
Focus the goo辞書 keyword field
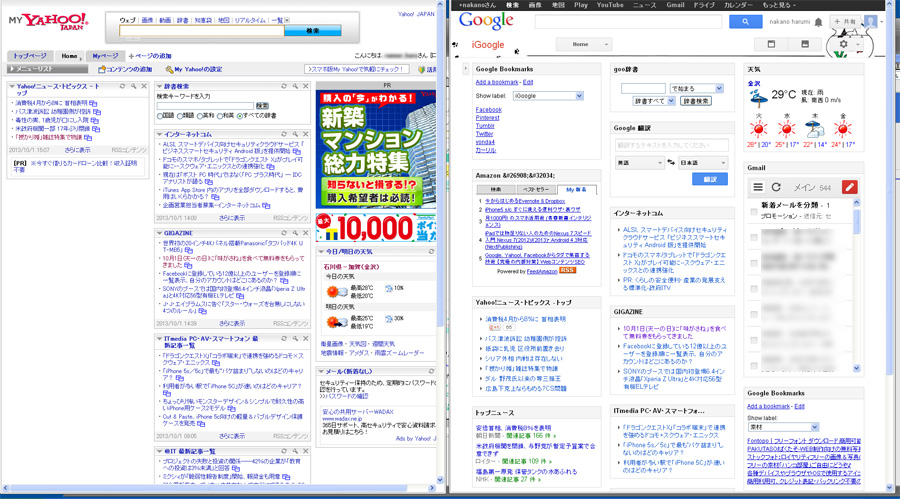tap(643, 88)
